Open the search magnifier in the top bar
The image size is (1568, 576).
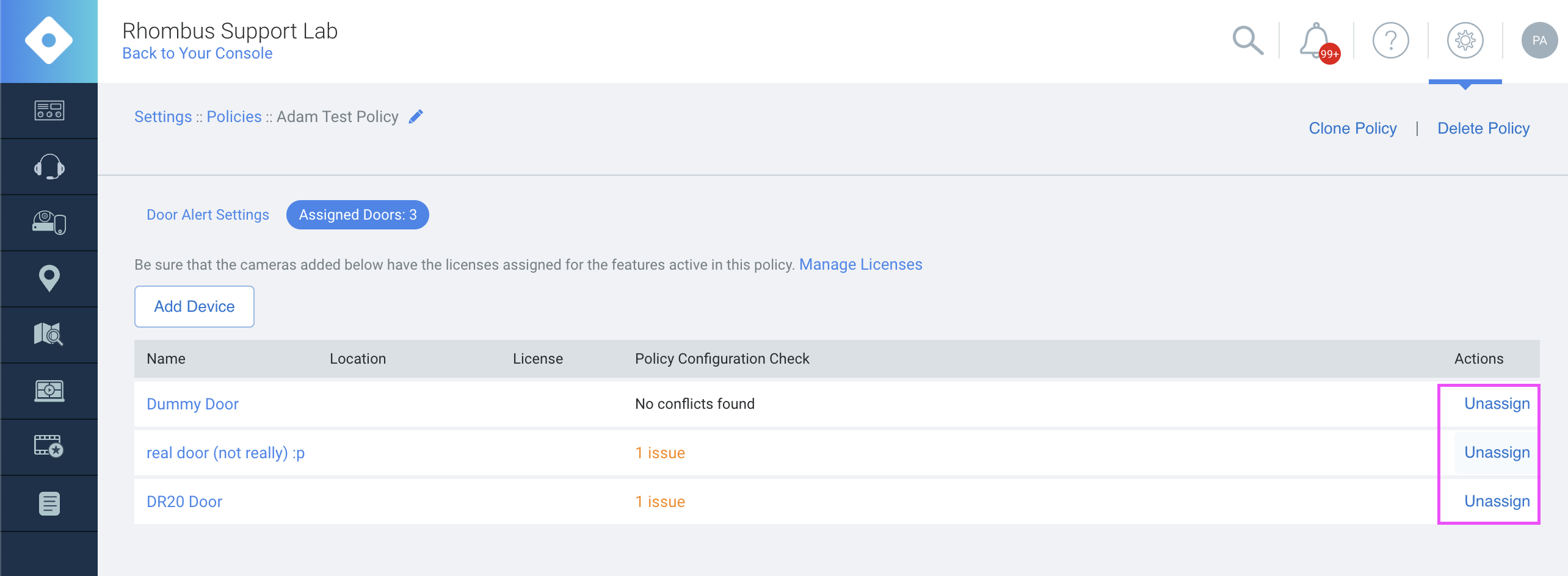1247,40
